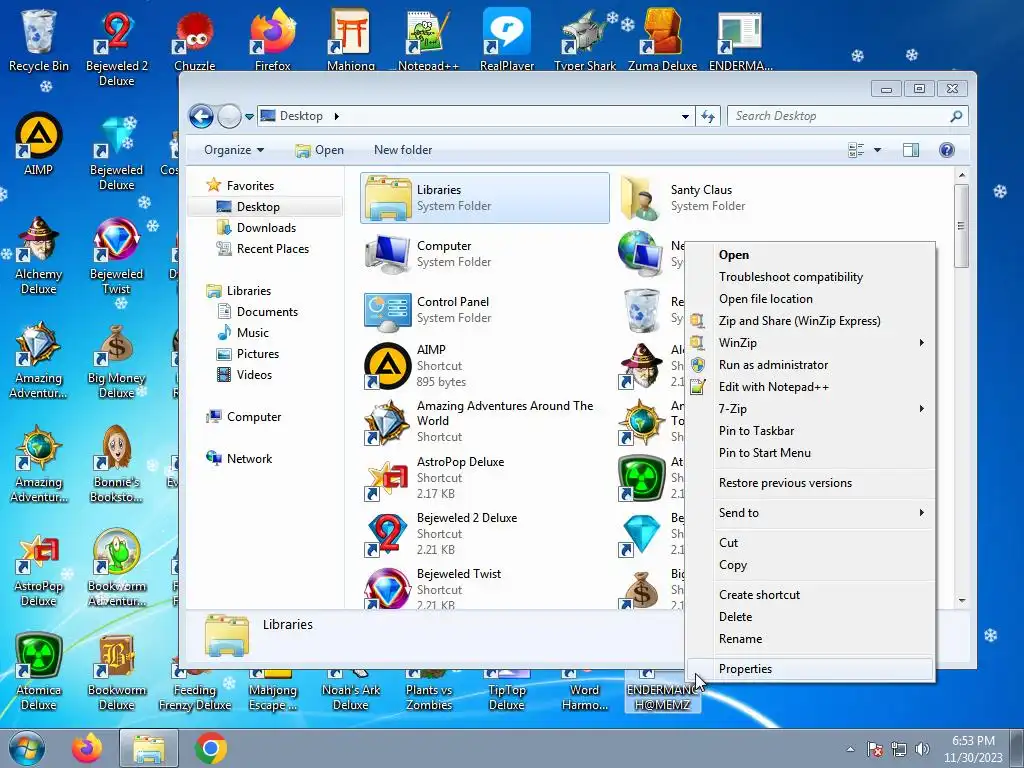Select Bookworm Deluxe desktop icon
The width and height of the screenshot is (1024, 768).
click(x=116, y=673)
